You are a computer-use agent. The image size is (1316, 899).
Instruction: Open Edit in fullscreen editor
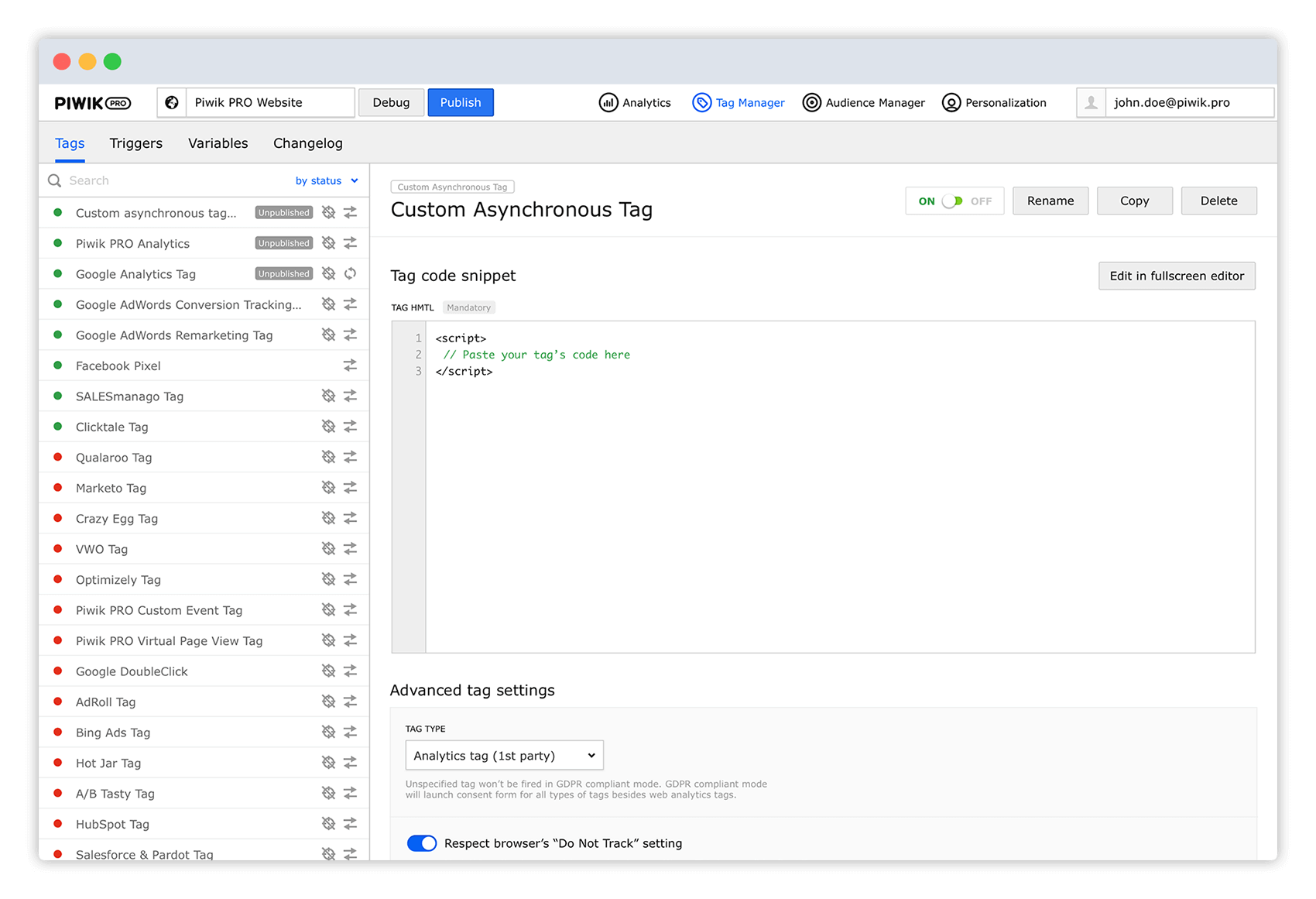pos(1176,276)
